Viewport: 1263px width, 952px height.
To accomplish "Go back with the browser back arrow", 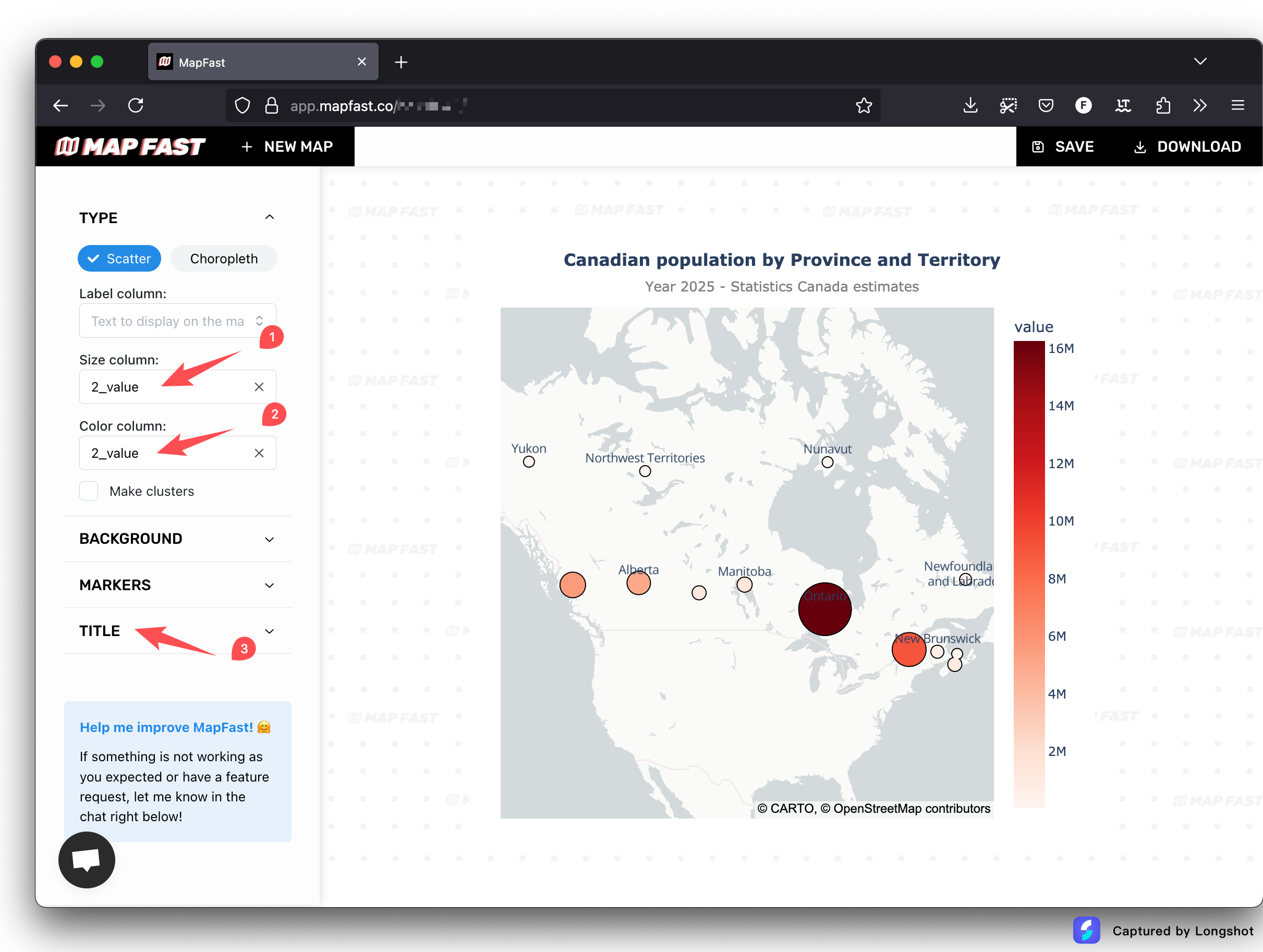I will (60, 106).
